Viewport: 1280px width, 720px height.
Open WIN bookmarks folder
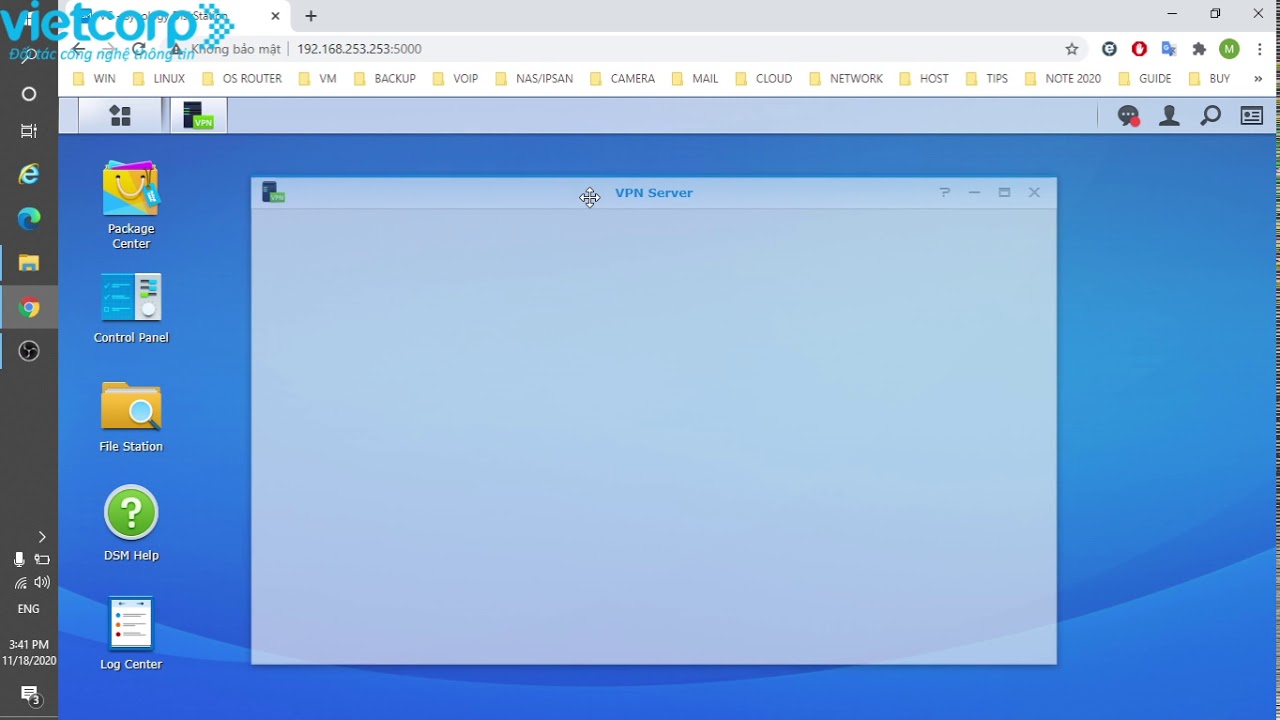point(94,79)
